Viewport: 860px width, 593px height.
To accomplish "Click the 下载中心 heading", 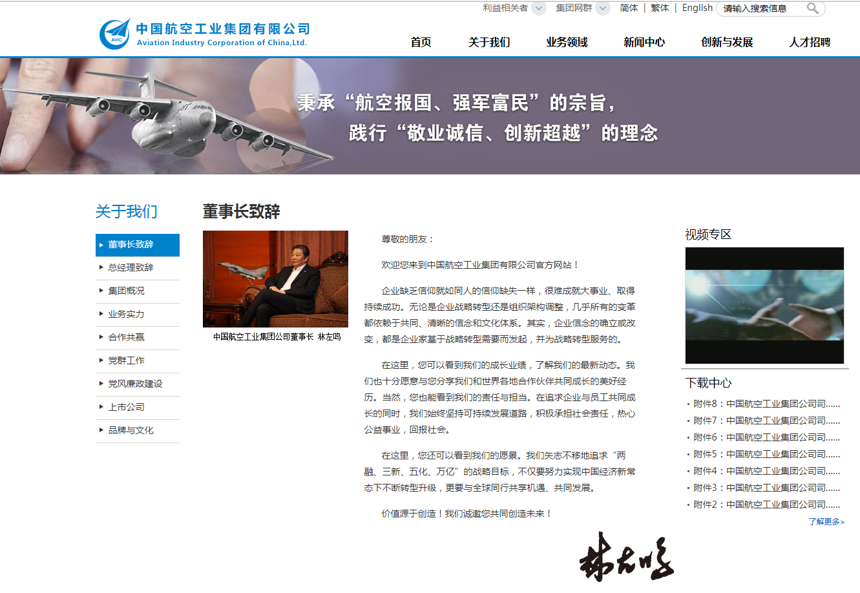I will pyautogui.click(x=708, y=383).
